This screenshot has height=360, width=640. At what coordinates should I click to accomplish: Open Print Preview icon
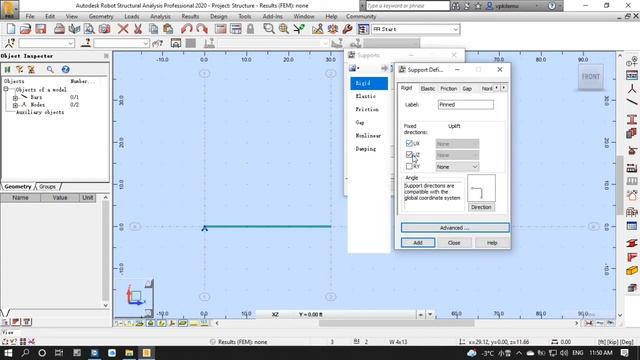[x=89, y=29]
